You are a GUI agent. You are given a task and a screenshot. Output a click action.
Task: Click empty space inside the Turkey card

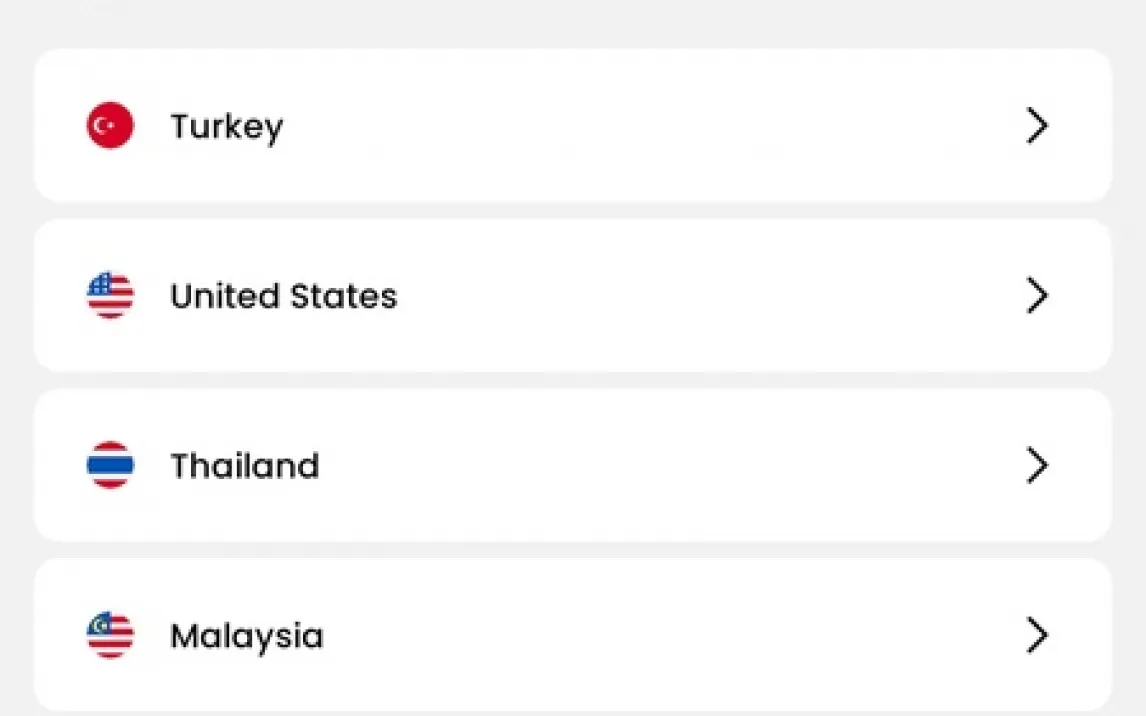click(x=650, y=126)
